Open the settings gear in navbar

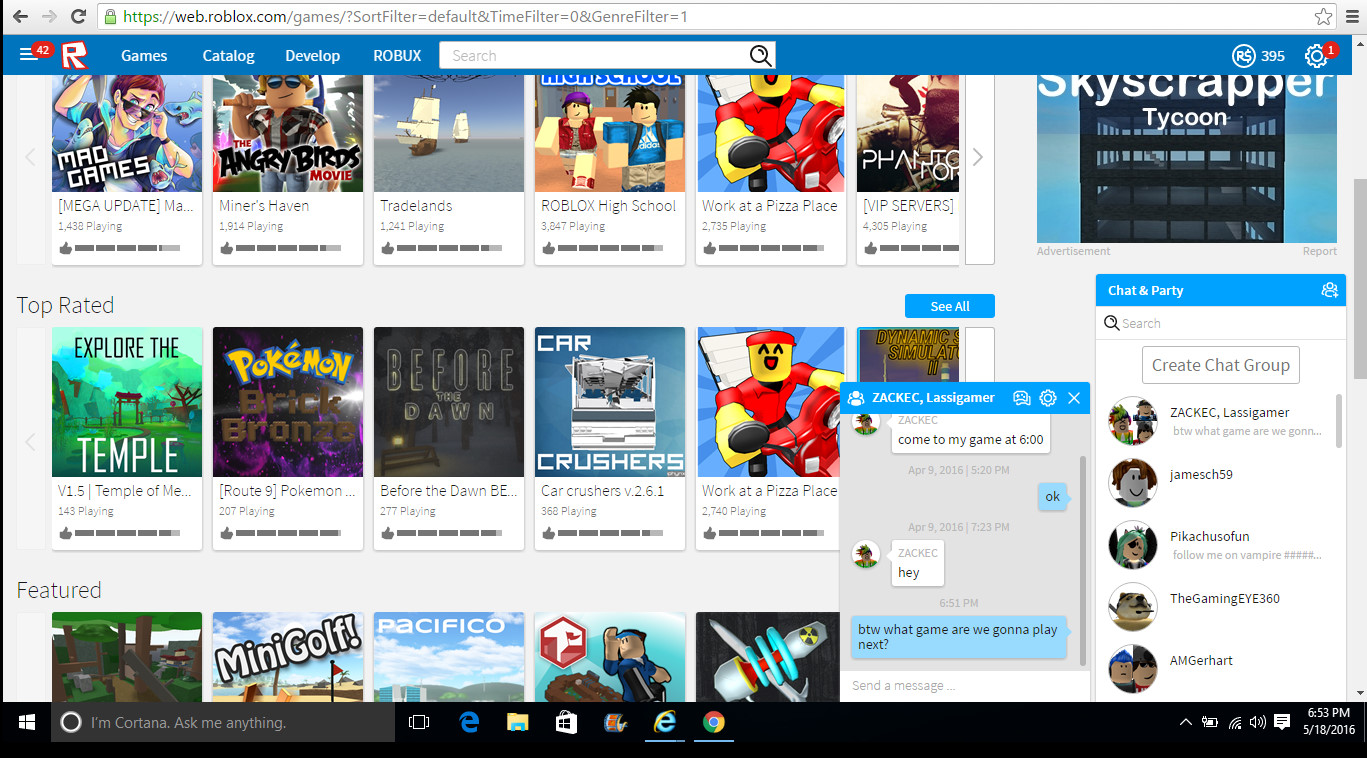(x=1316, y=56)
